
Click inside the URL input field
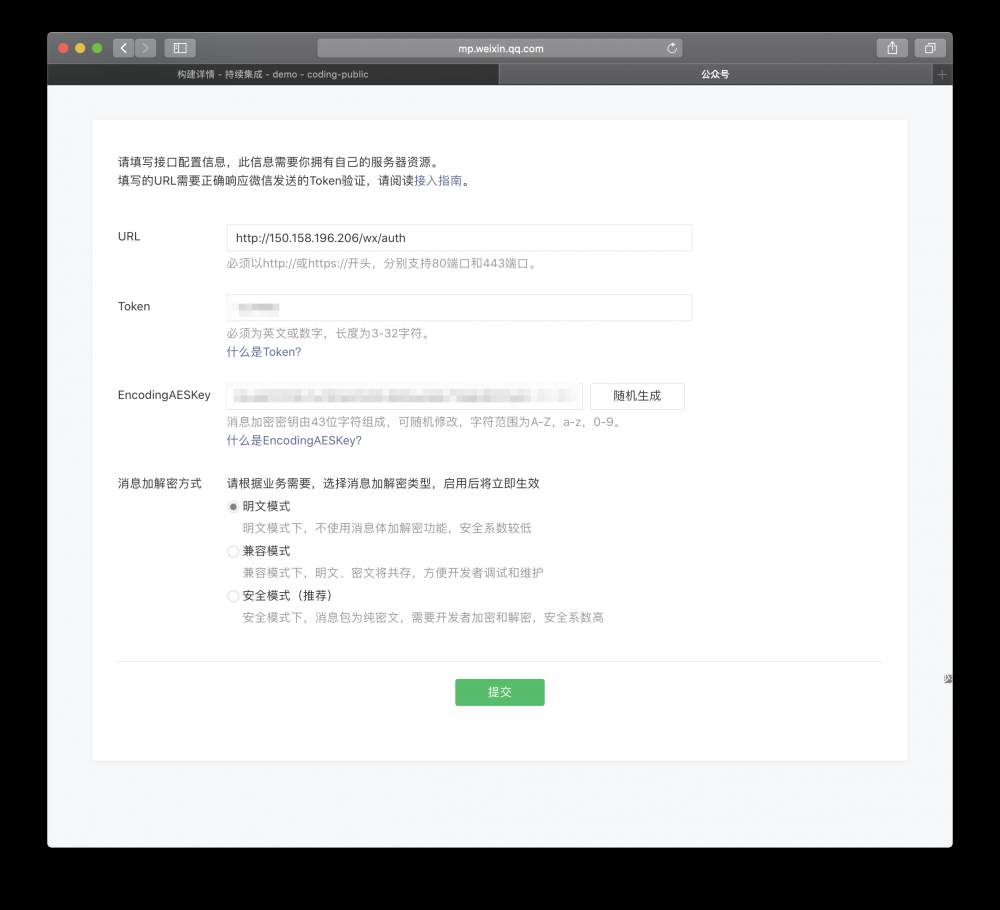pos(459,237)
